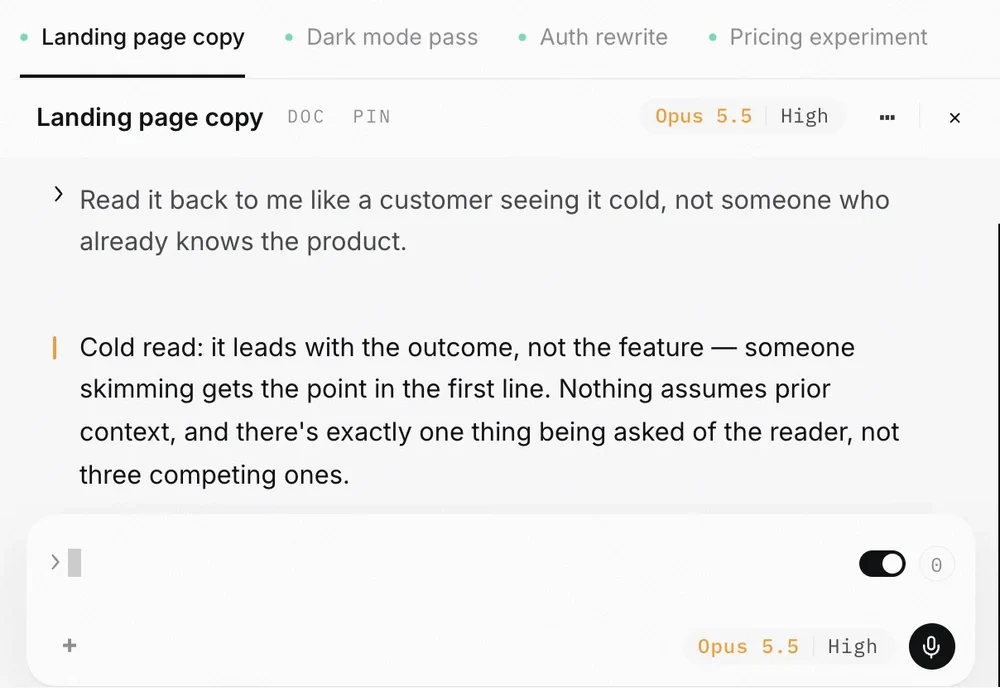Open the three-dot more options menu
The width and height of the screenshot is (1000, 688).
[887, 117]
